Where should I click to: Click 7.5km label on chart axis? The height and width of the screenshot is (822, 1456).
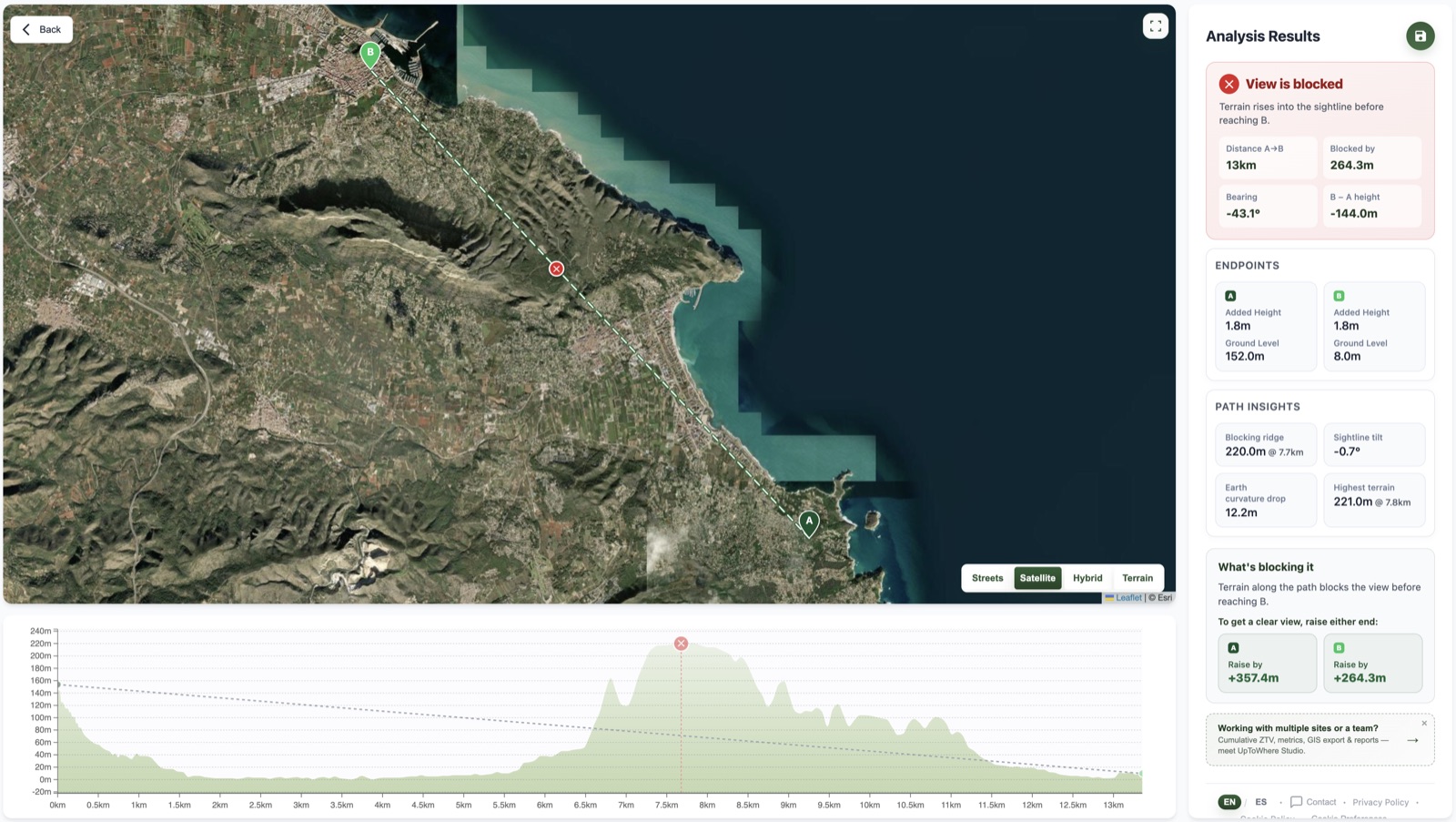(x=666, y=805)
